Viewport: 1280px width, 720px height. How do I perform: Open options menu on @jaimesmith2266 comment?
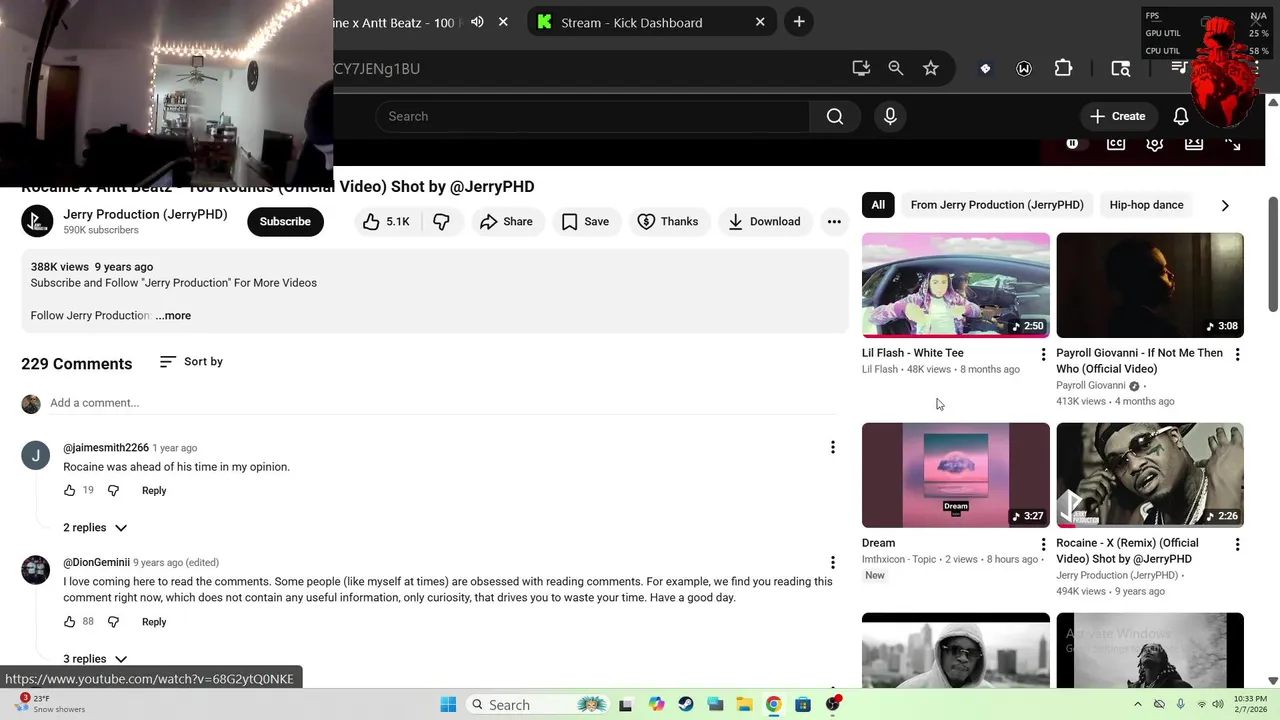pos(832,448)
